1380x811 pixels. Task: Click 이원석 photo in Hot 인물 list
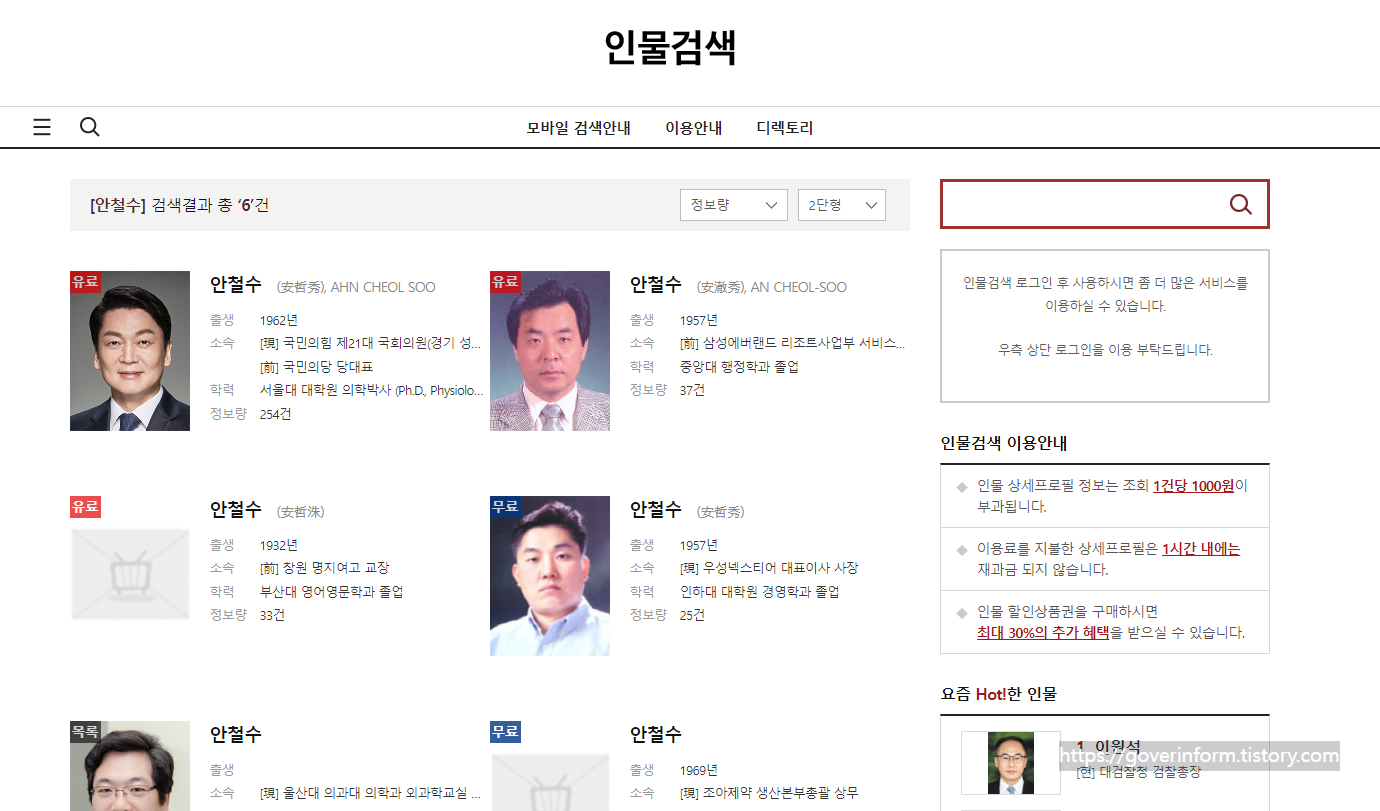(x=1010, y=763)
